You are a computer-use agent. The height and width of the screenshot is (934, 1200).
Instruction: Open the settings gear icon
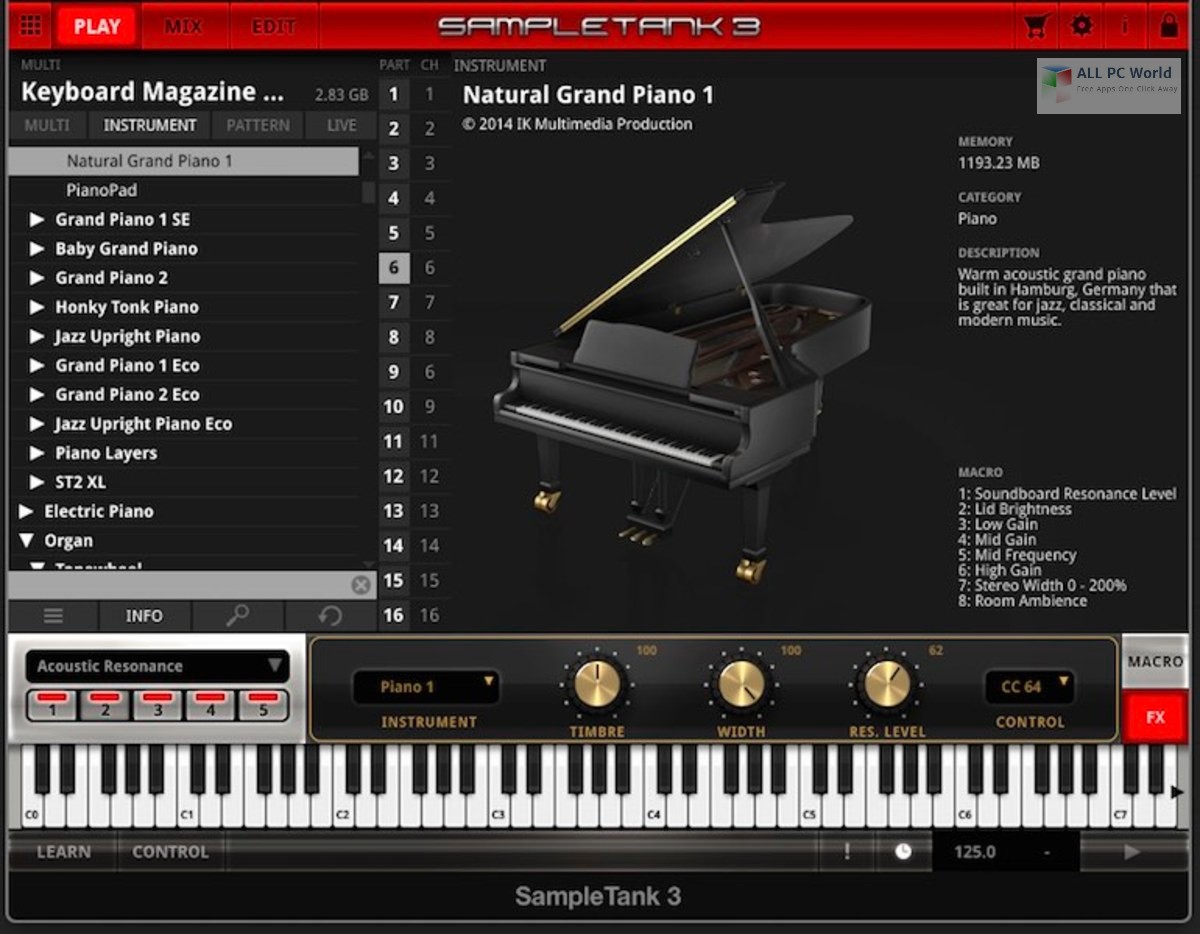coord(1082,26)
